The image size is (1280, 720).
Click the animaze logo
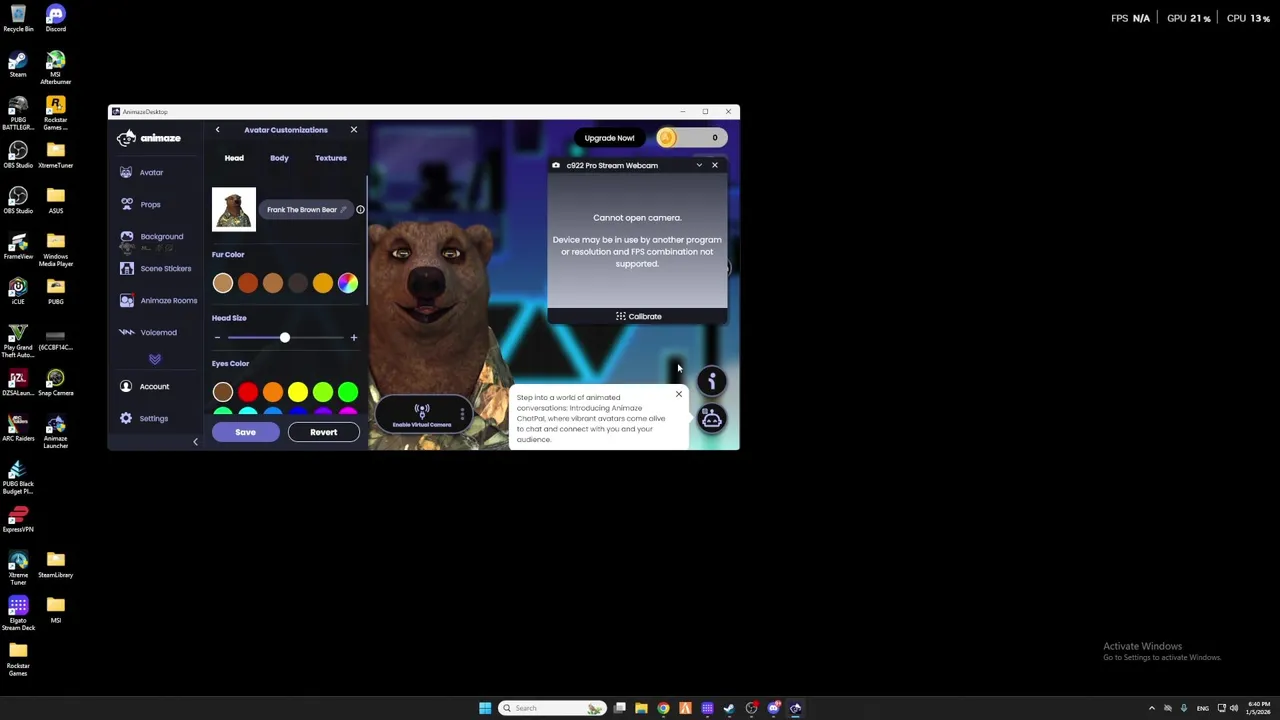[x=149, y=138]
